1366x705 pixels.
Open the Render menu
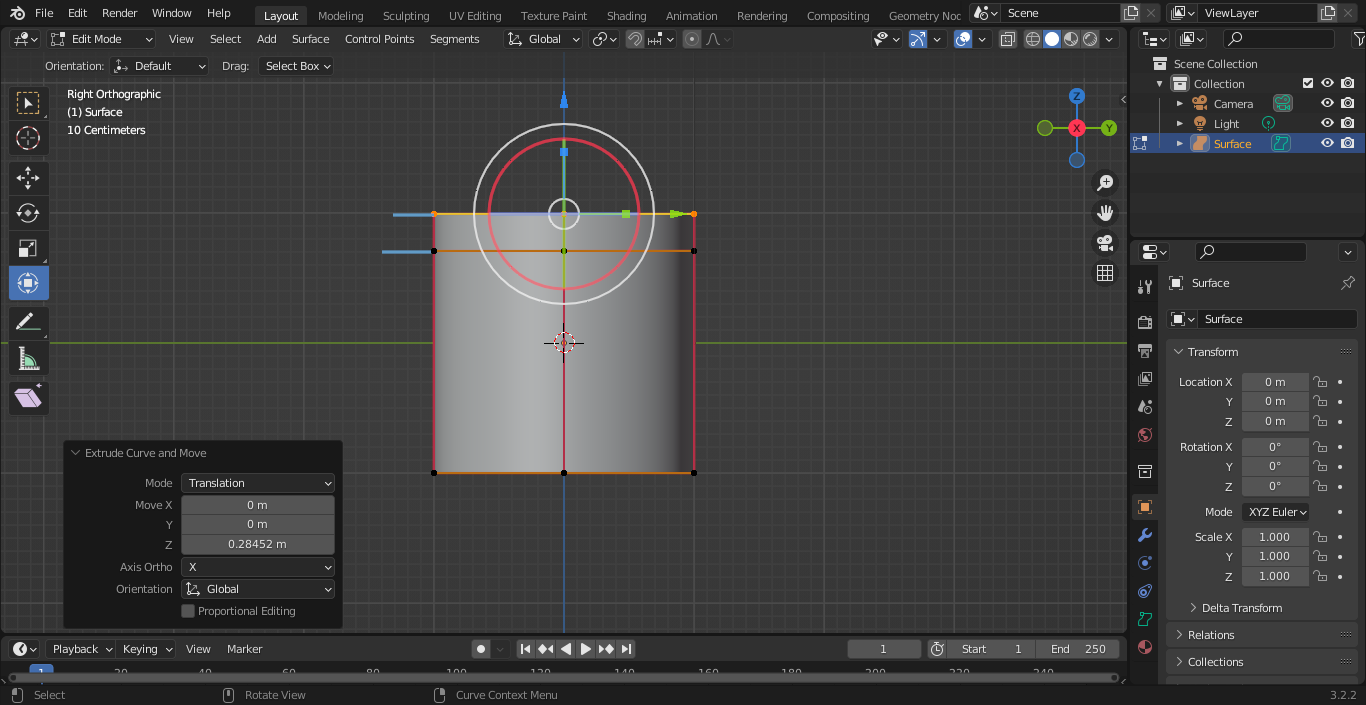tap(120, 13)
